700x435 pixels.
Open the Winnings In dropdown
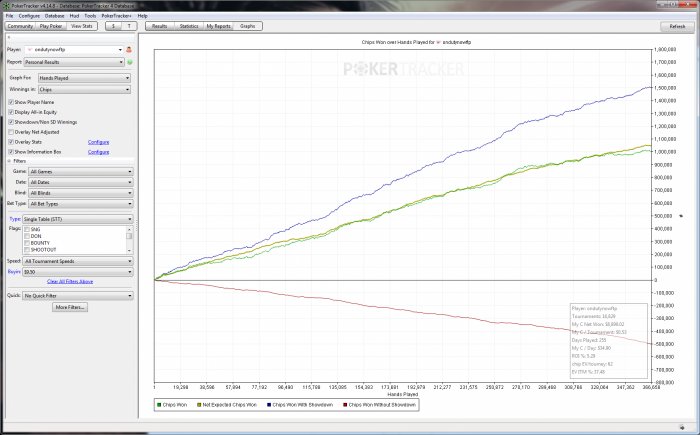pyautogui.click(x=84, y=90)
